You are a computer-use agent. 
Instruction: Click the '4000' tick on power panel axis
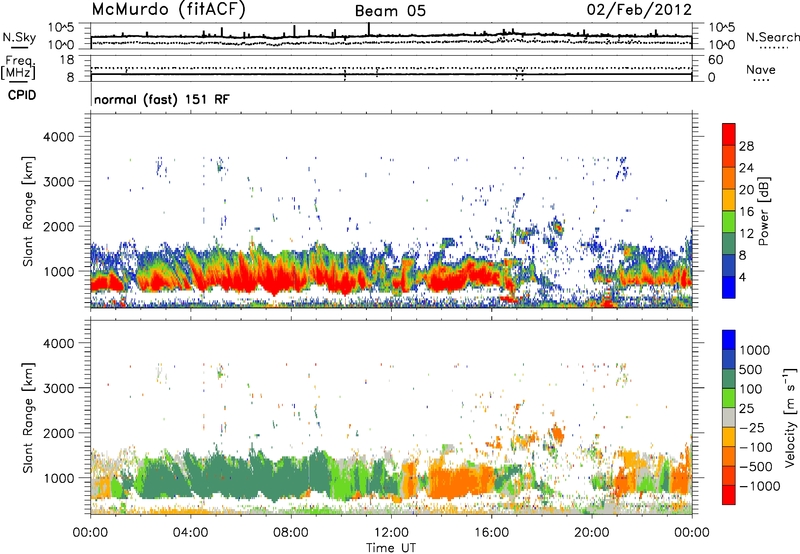[x=58, y=137]
